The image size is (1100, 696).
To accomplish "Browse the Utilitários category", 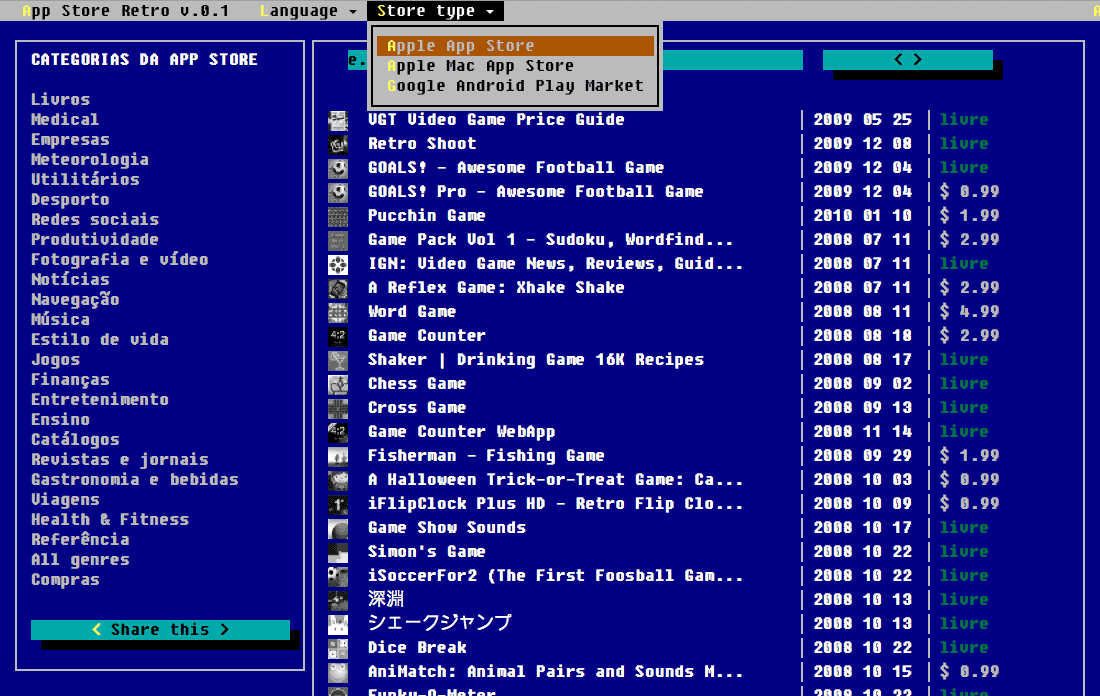I will [x=85, y=180].
